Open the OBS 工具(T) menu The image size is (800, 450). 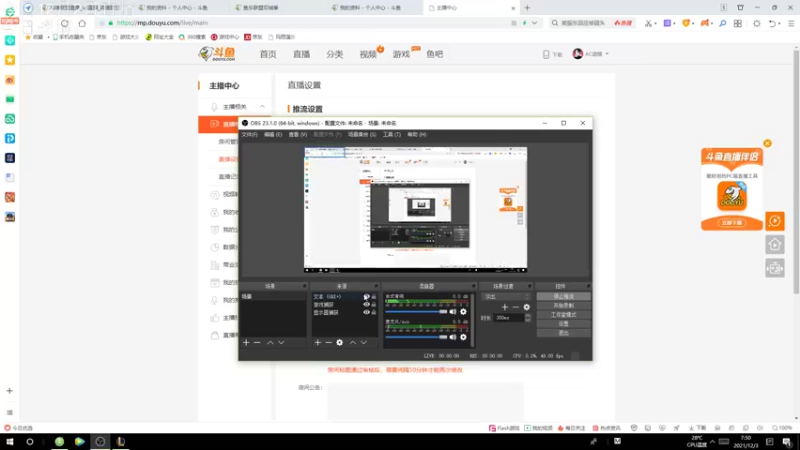392,135
